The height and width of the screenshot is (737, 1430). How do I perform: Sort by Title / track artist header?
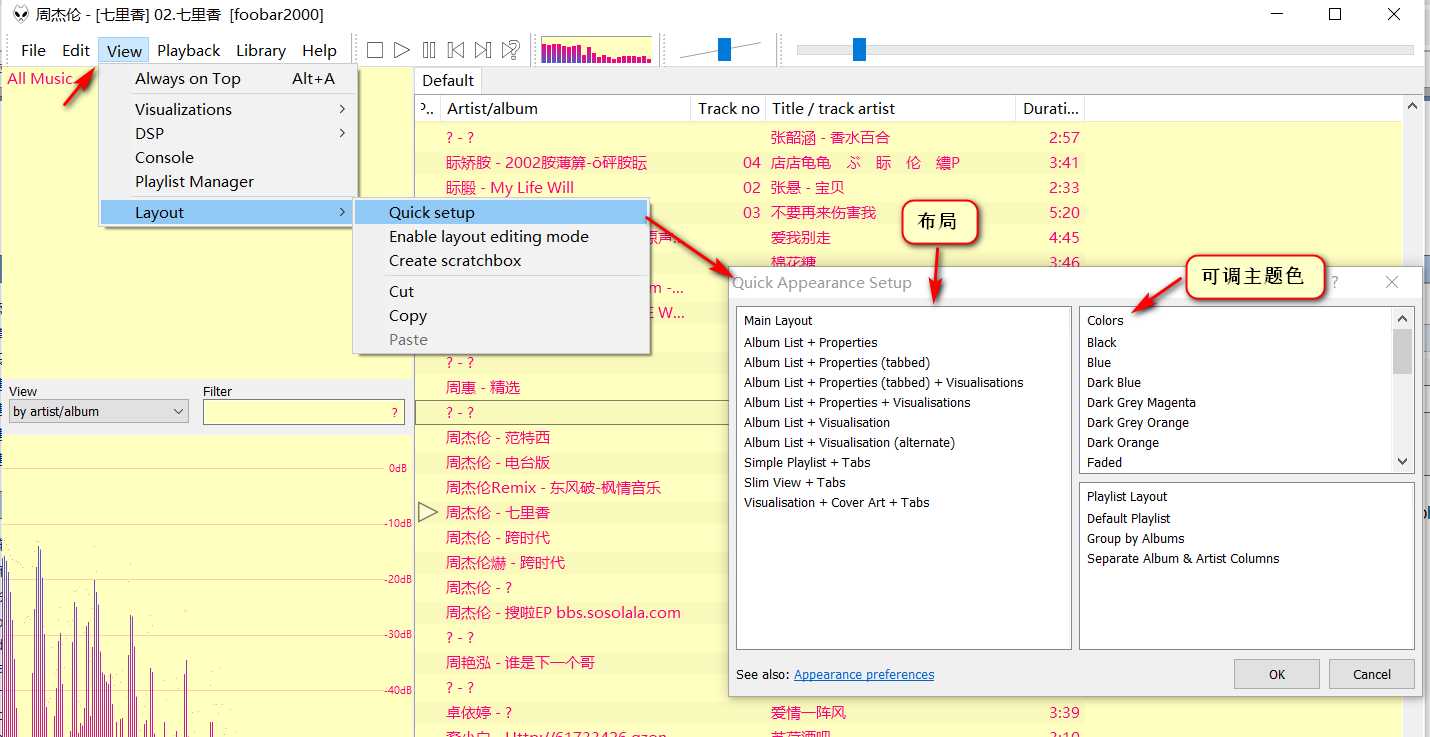click(x=890, y=108)
